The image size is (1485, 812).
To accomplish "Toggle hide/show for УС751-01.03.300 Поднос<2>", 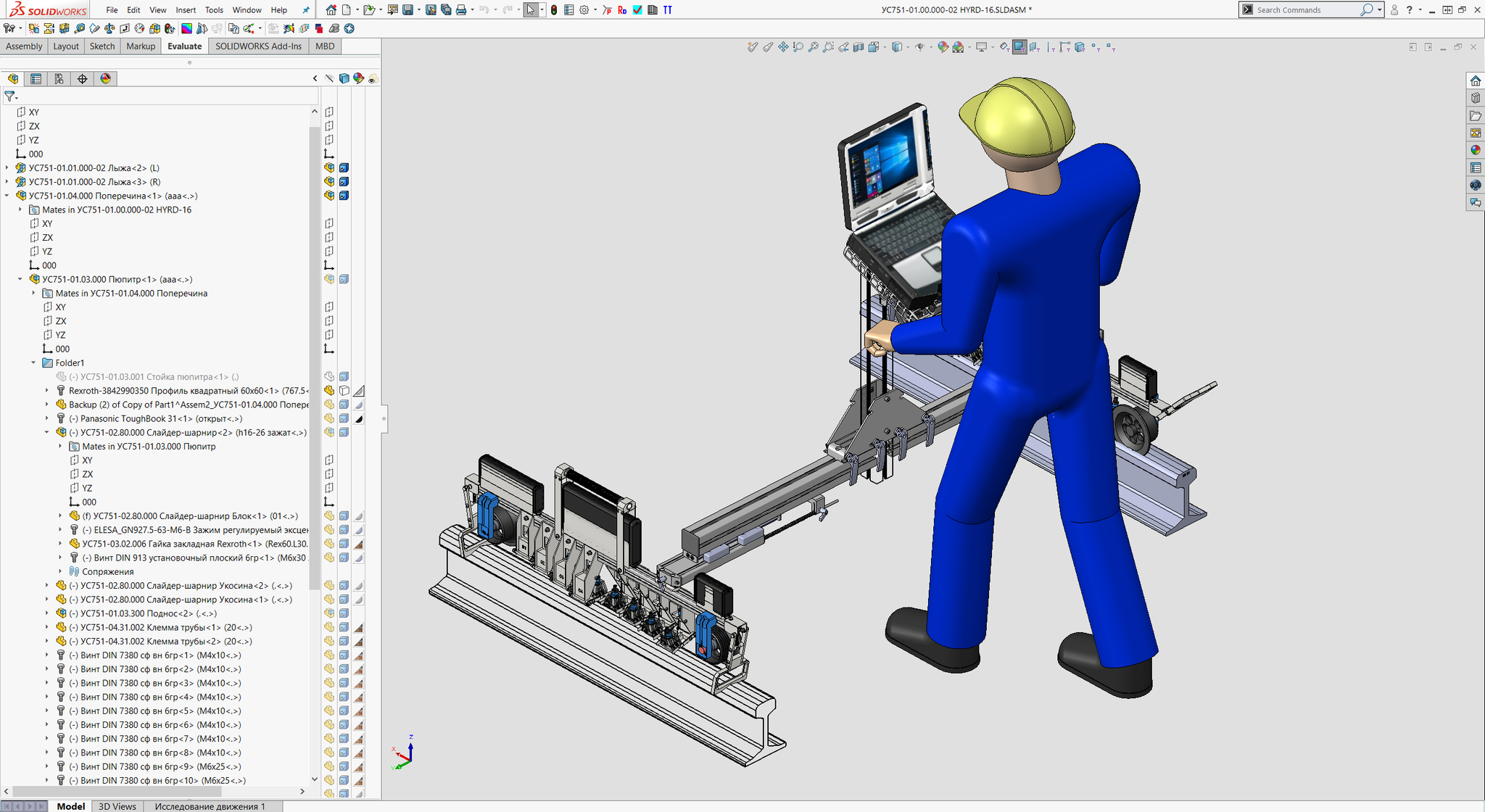I will click(x=329, y=613).
